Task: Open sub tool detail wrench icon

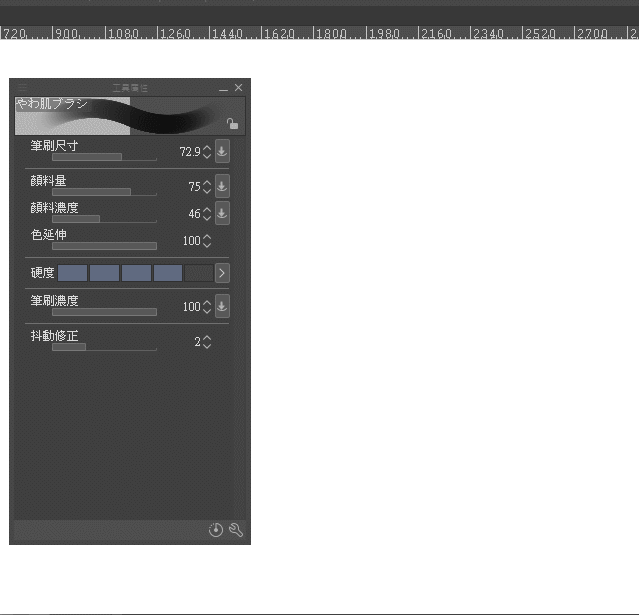Action: pos(236,529)
